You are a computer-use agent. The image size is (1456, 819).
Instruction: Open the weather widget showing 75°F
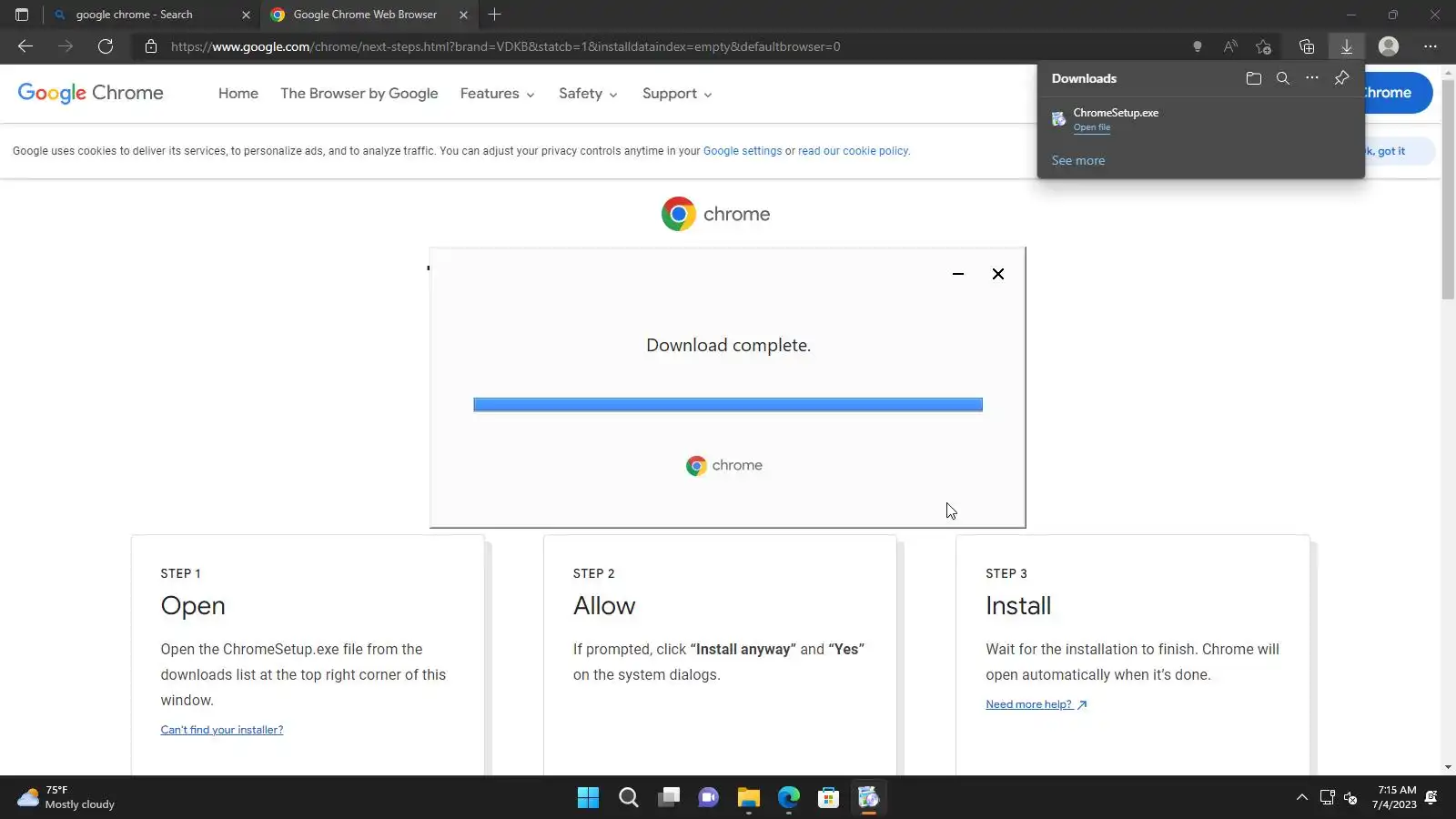point(66,798)
